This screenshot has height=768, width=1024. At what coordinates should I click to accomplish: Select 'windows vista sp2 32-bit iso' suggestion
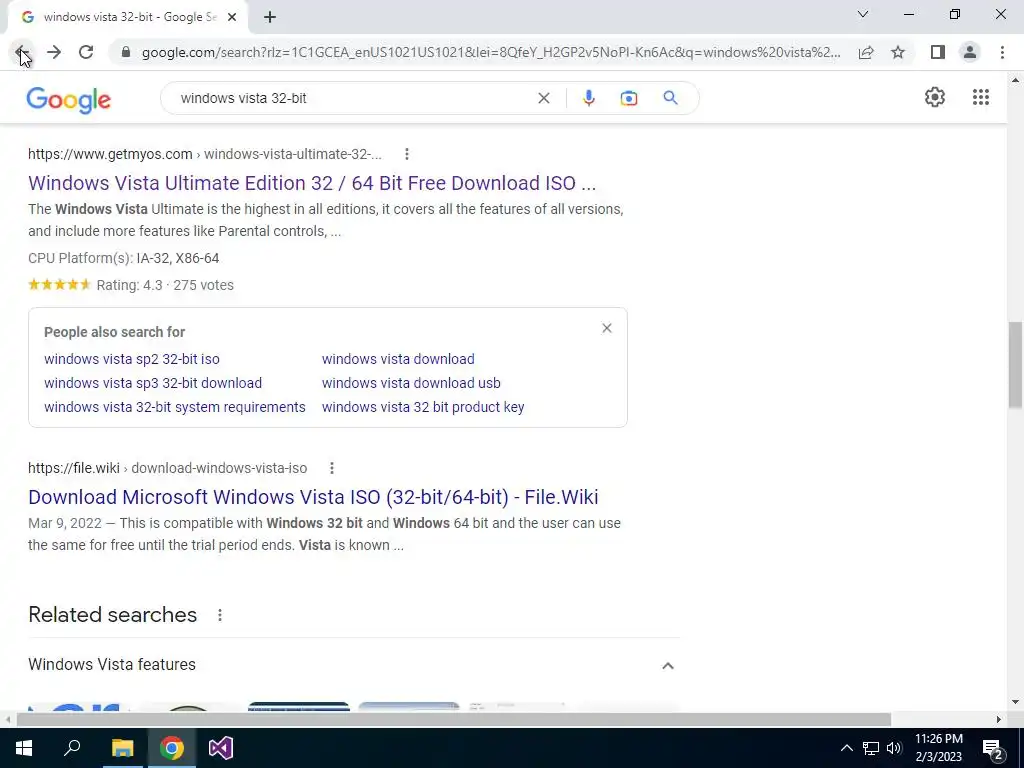click(x=132, y=359)
